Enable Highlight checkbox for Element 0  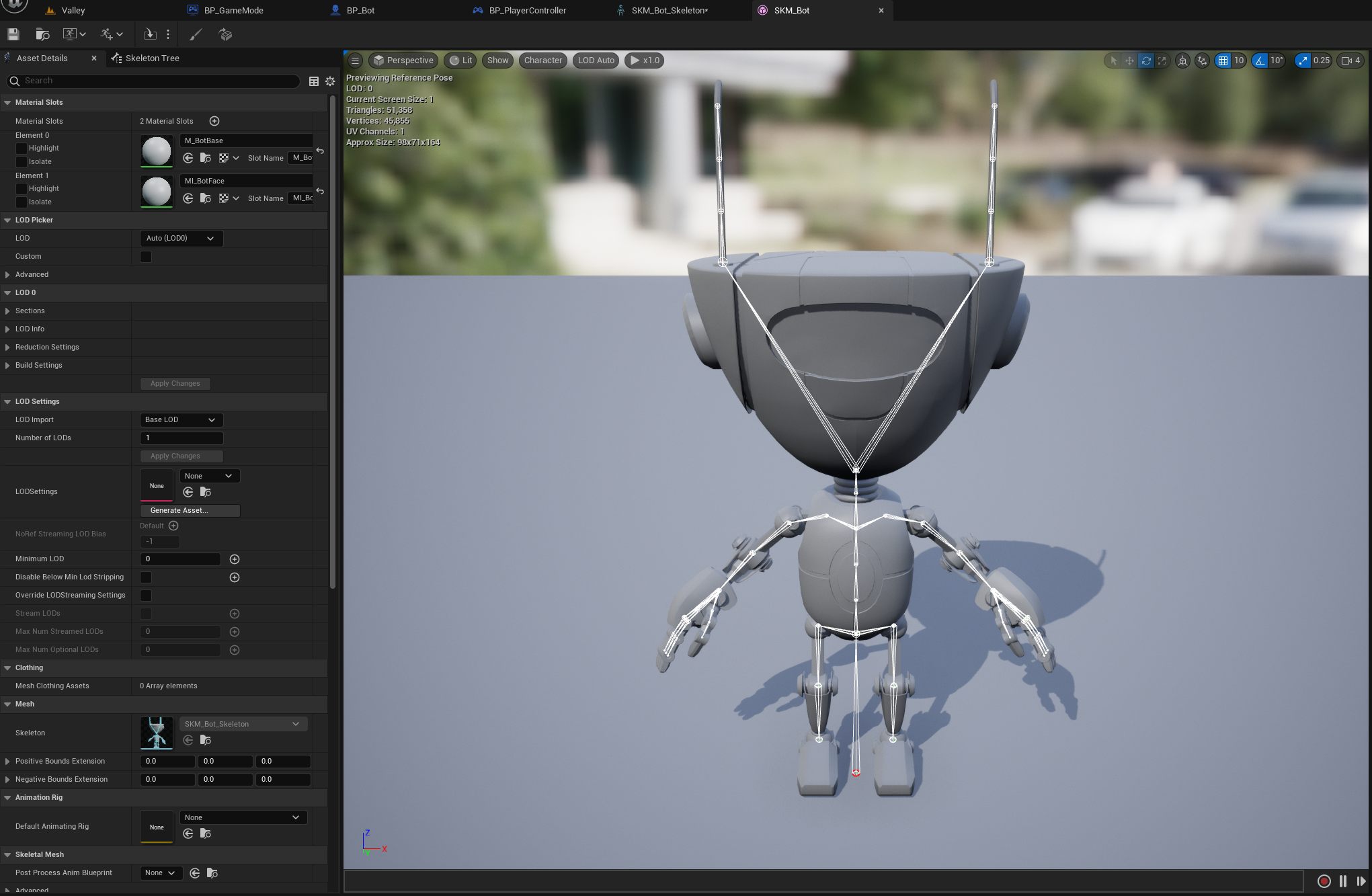(x=22, y=149)
